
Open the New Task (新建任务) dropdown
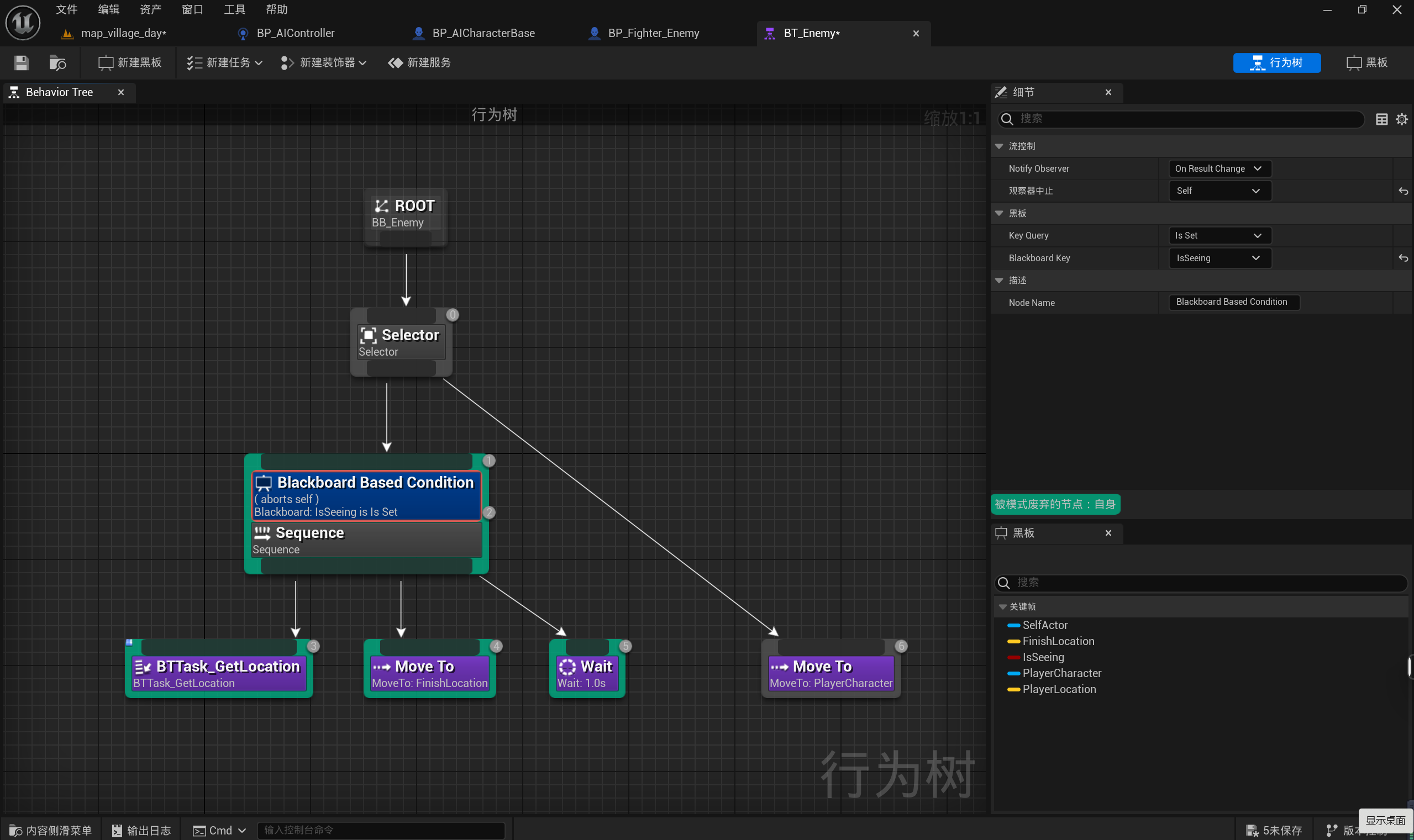pos(225,62)
